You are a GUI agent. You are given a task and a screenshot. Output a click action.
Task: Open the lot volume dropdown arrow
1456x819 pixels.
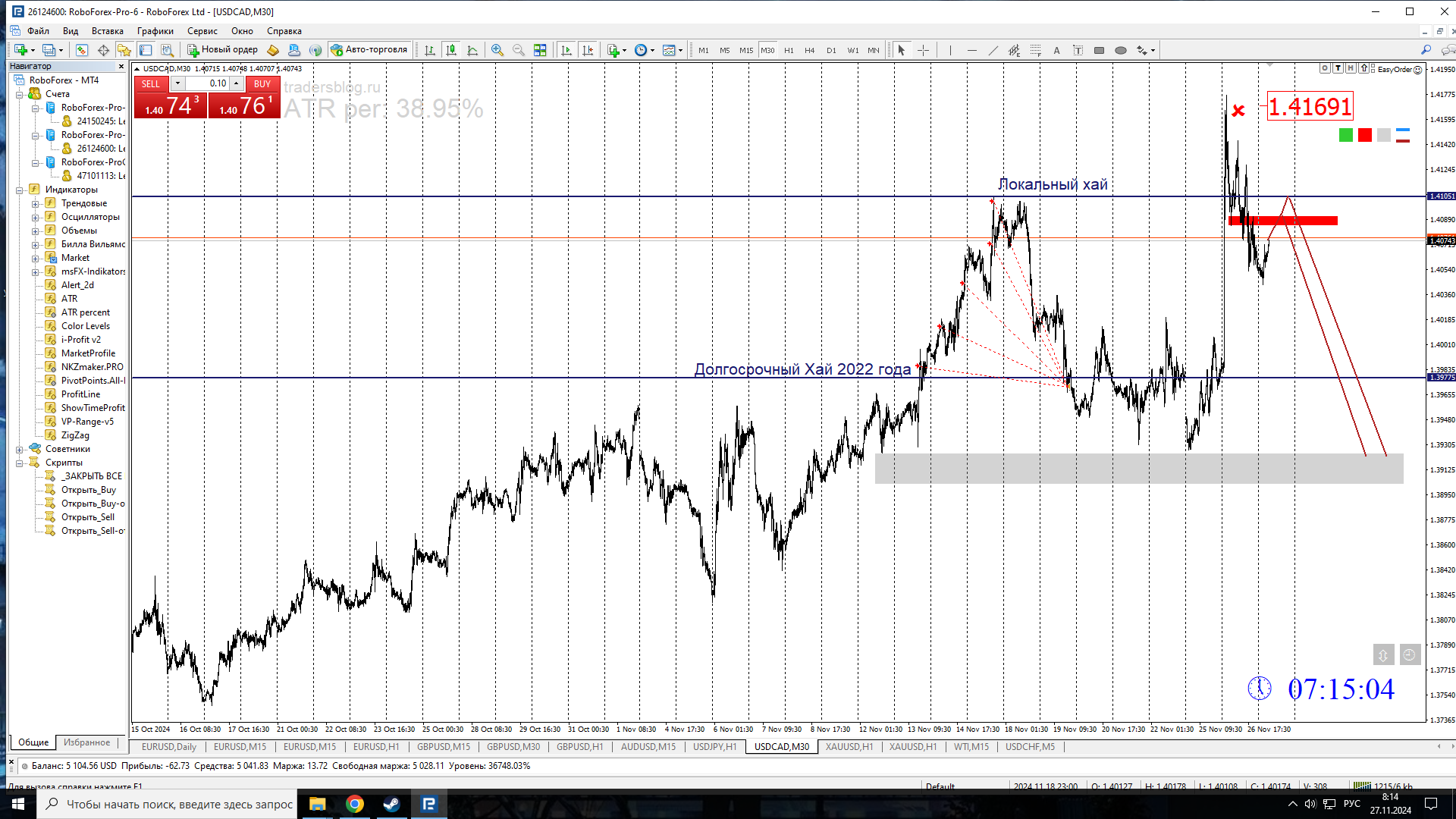pyautogui.click(x=177, y=83)
